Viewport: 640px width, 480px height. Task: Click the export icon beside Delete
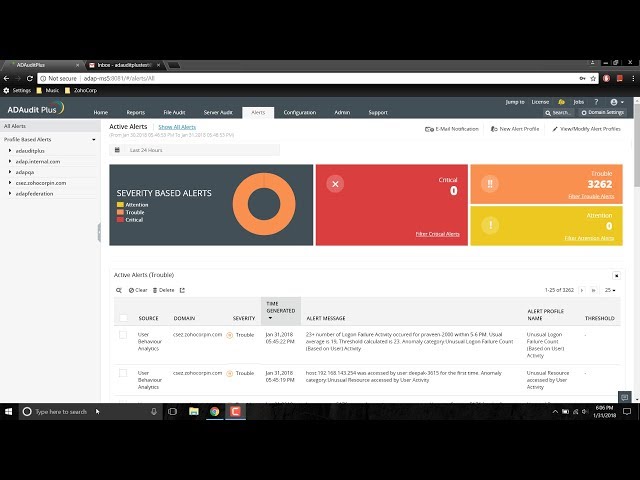tap(182, 290)
